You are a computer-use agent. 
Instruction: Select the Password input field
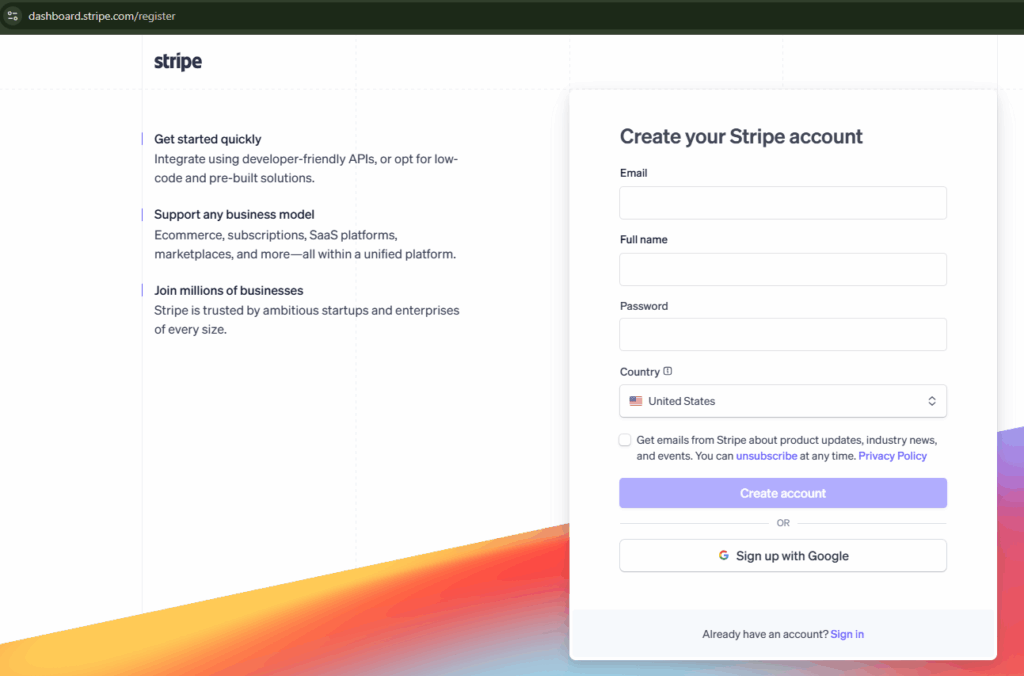point(782,335)
